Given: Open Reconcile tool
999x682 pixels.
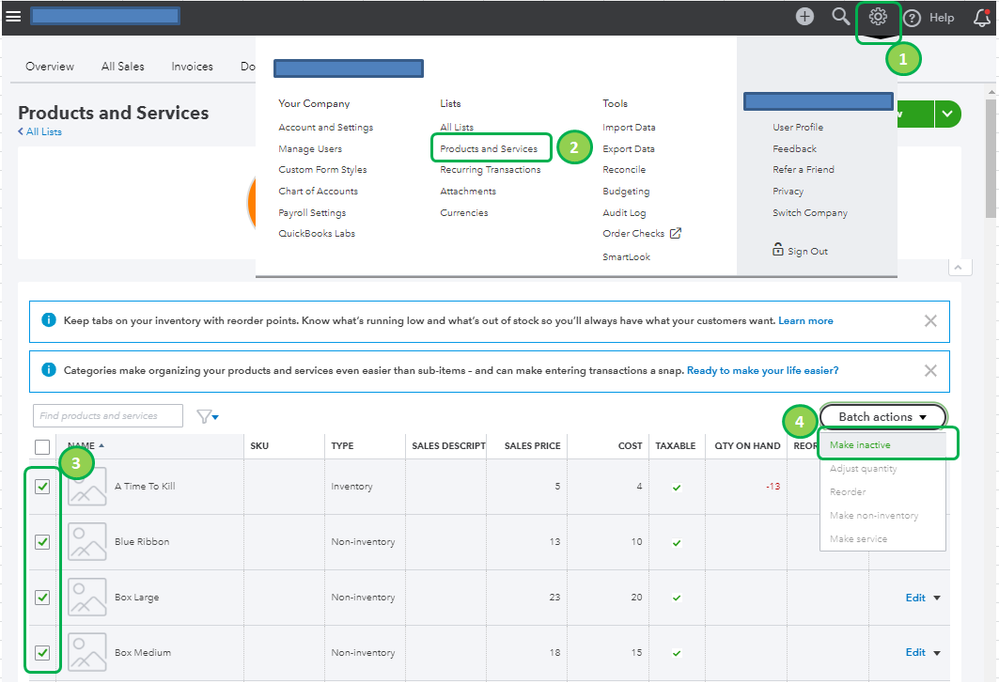Looking at the screenshot, I should tap(624, 170).
